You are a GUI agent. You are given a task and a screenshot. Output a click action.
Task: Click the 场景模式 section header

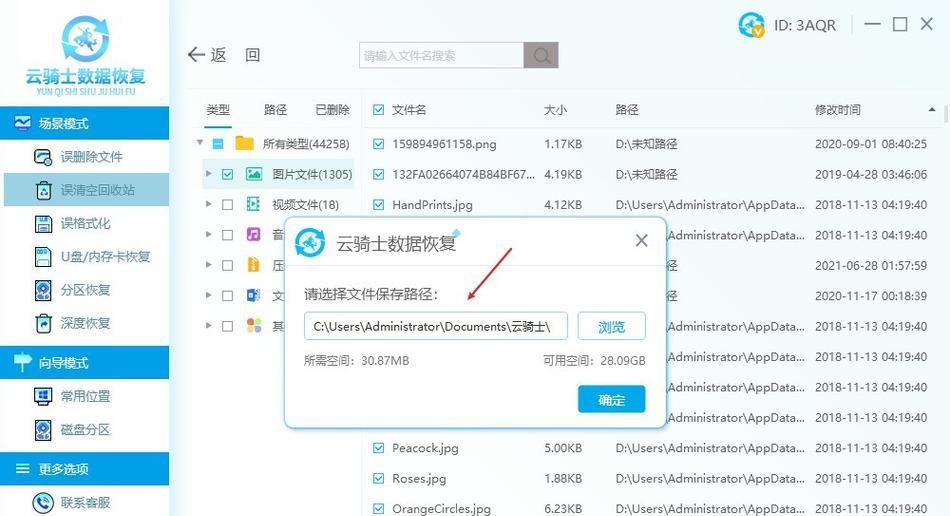[x=84, y=124]
